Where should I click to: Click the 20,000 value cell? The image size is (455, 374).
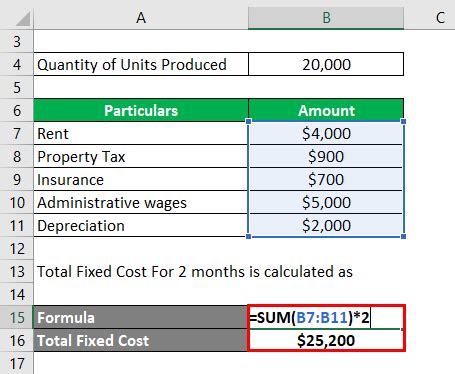326,64
